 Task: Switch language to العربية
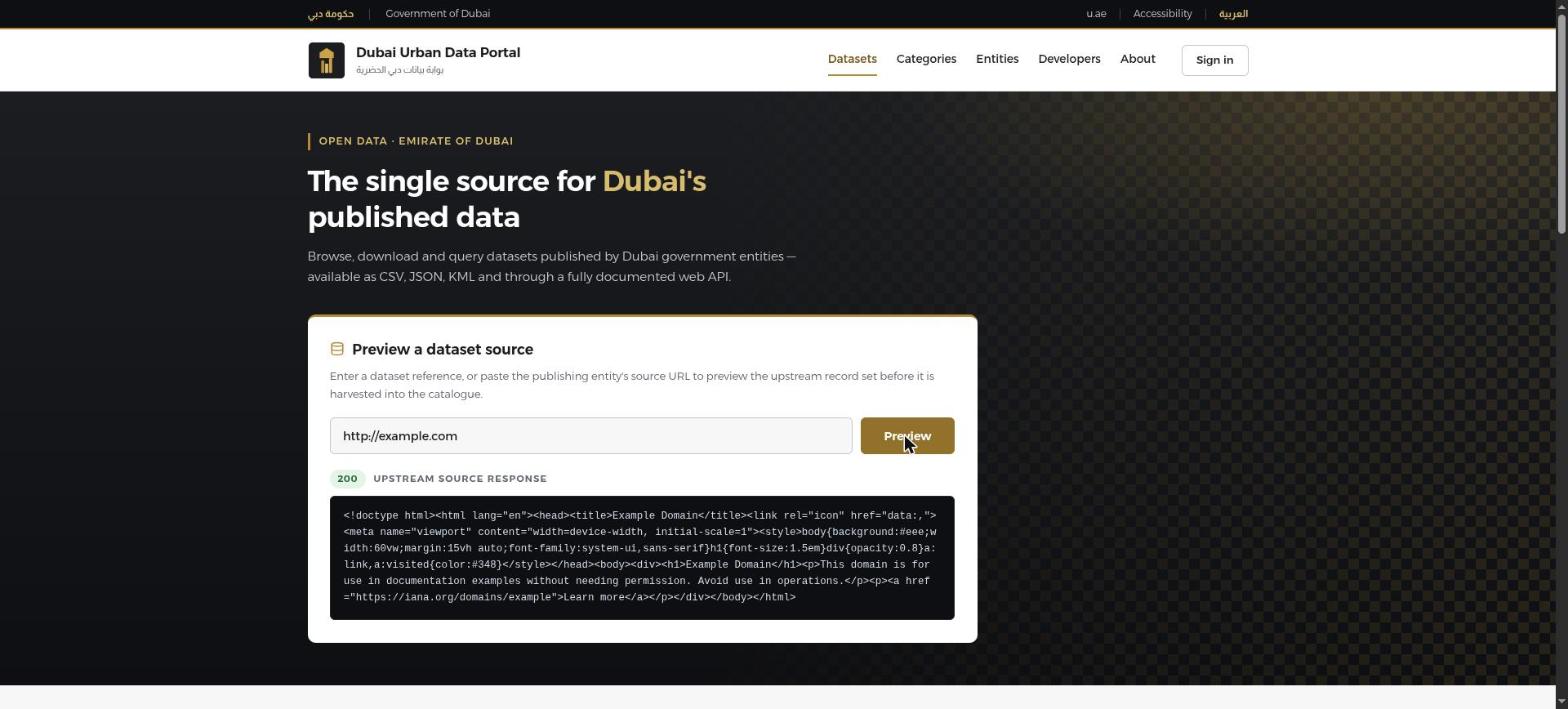click(x=1233, y=14)
